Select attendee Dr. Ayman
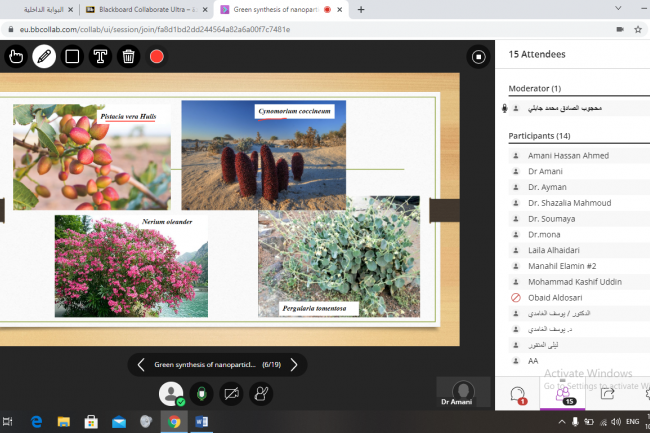 click(580, 187)
